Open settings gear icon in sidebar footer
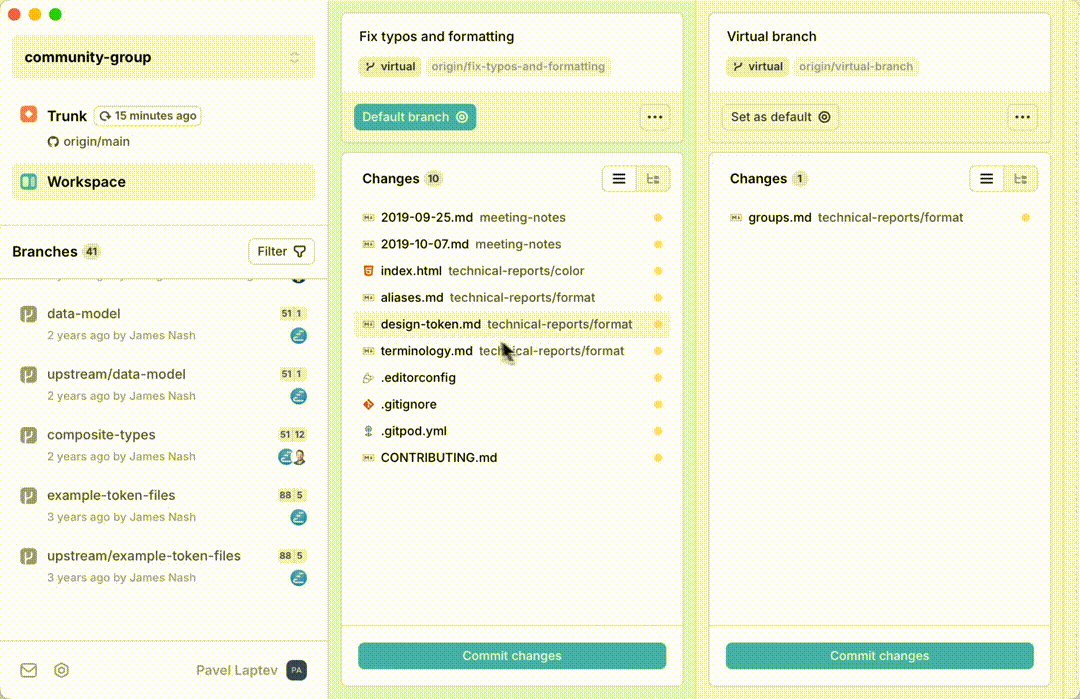 pyautogui.click(x=61, y=670)
